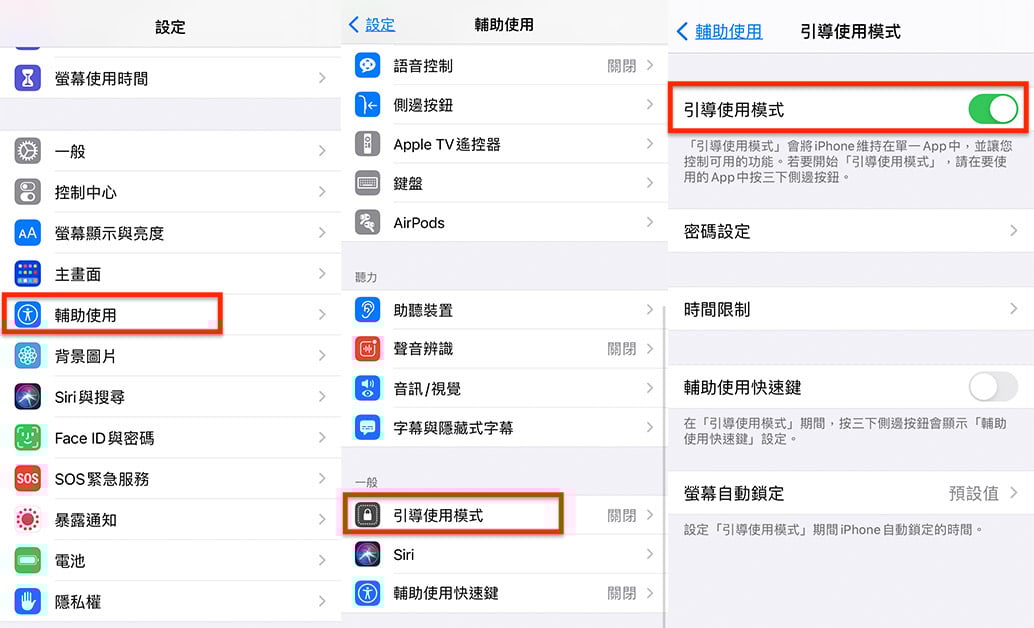Open the 字幕與隱藏式字幕 row
This screenshot has height=628, width=1034.
click(500, 428)
